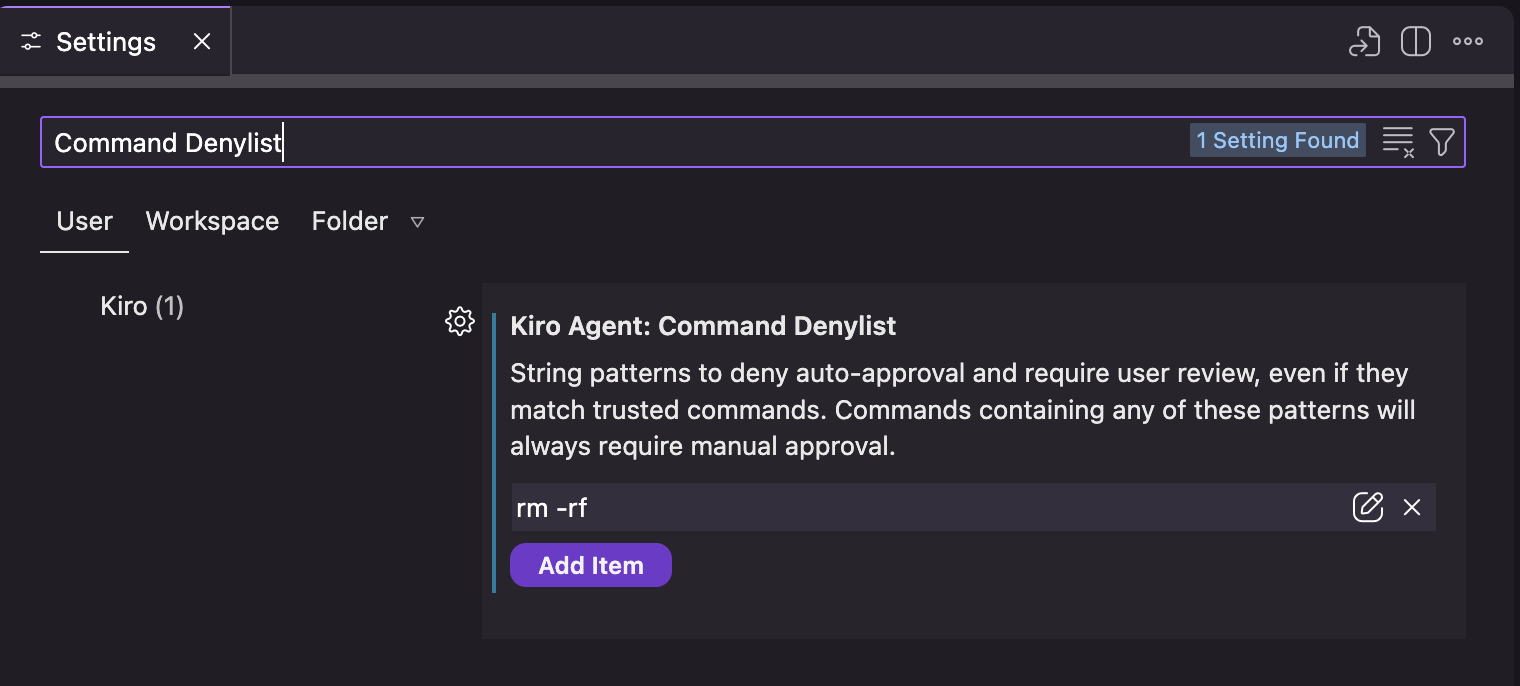Image resolution: width=1520 pixels, height=686 pixels.
Task: Focus the settings search input field
Action: tap(600, 142)
